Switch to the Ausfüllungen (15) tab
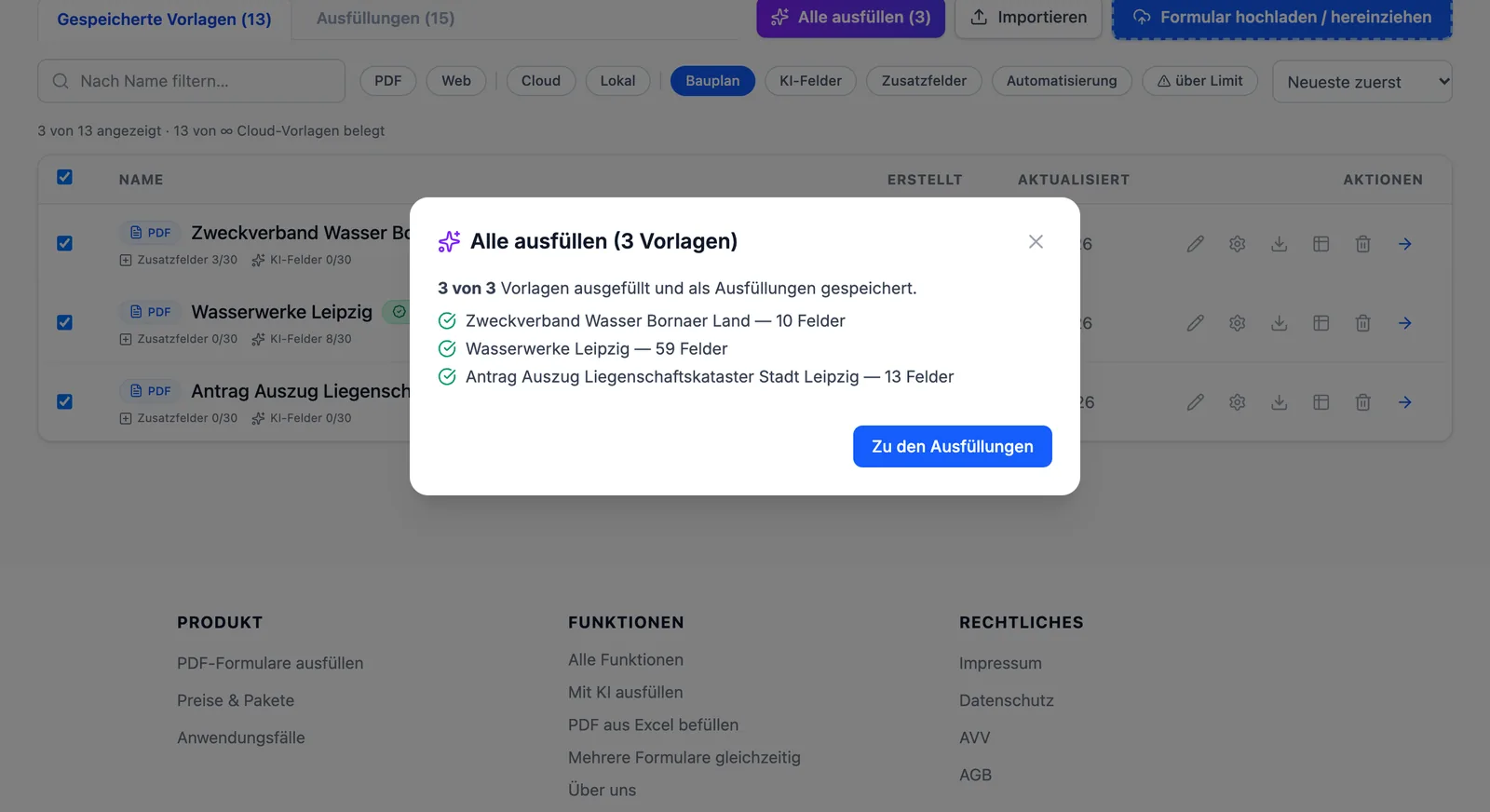1490x812 pixels. tap(386, 19)
